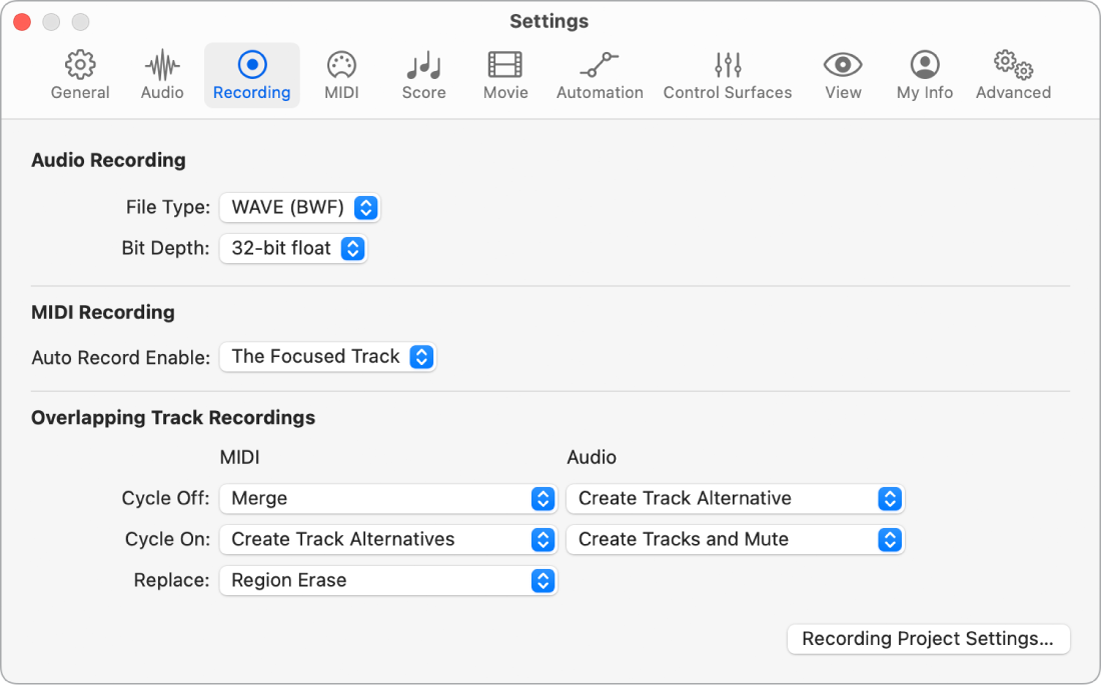The height and width of the screenshot is (686, 1102).
Task: Open the Movie settings filmstrip icon
Action: tap(505, 68)
